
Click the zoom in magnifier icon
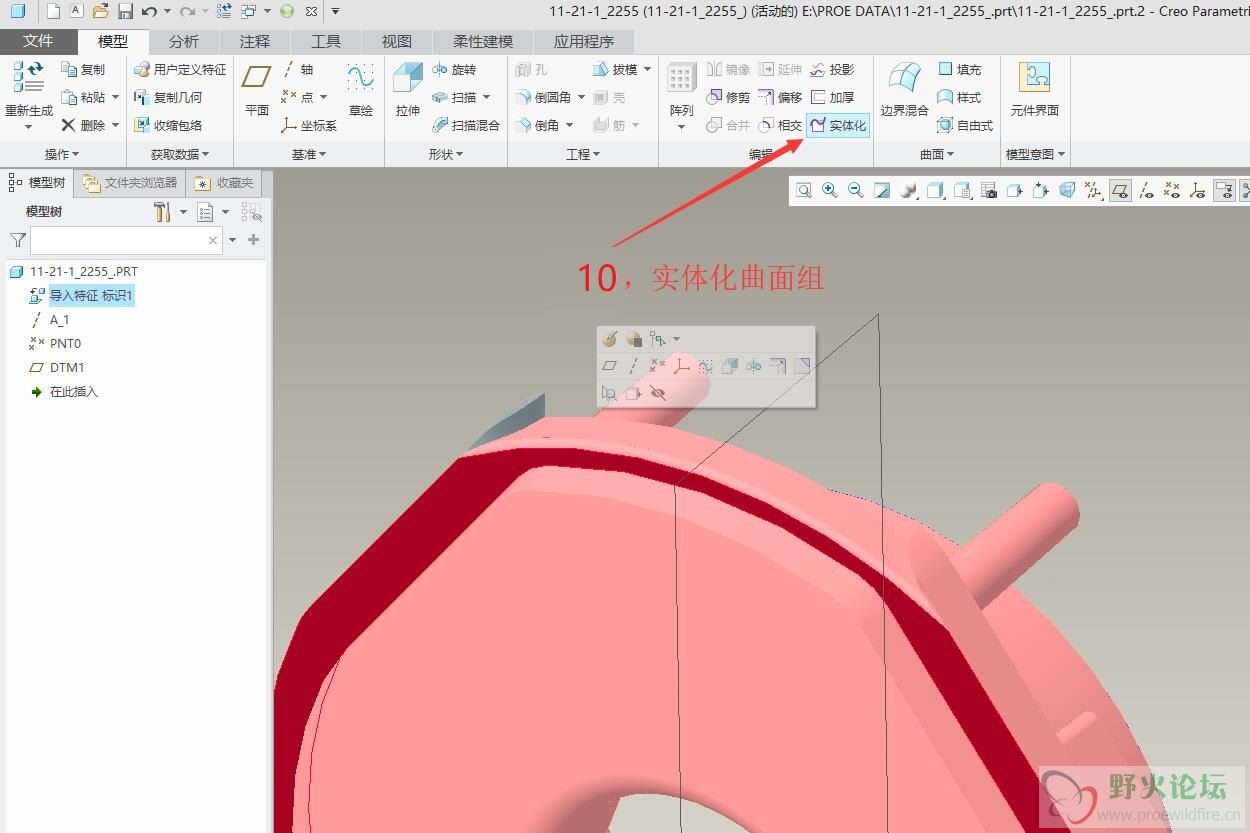[830, 190]
